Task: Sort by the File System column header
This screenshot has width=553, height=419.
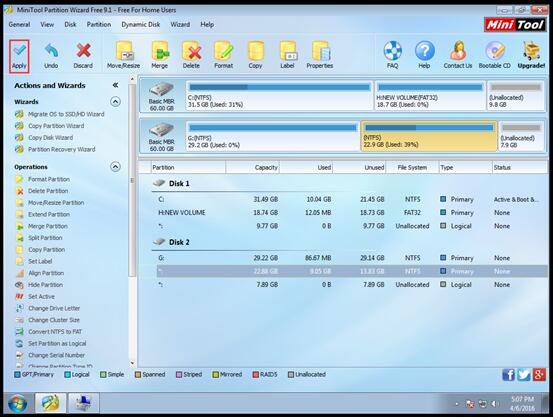Action: click(x=412, y=168)
